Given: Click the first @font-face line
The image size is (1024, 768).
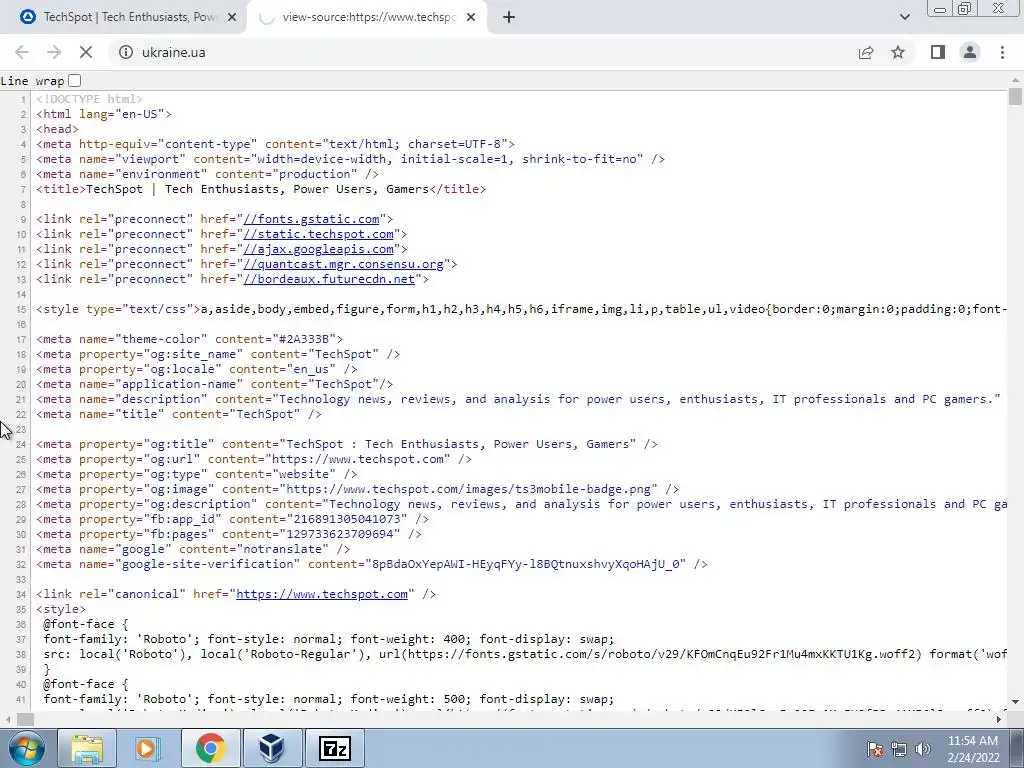Looking at the screenshot, I should pos(86,624).
